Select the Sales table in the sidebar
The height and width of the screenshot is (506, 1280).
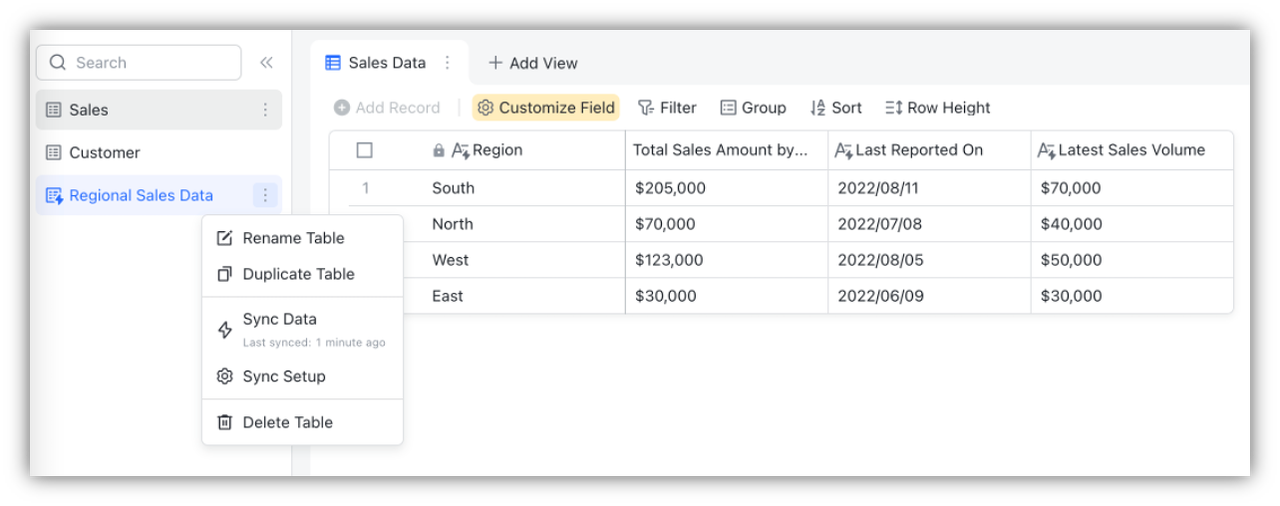click(x=89, y=110)
